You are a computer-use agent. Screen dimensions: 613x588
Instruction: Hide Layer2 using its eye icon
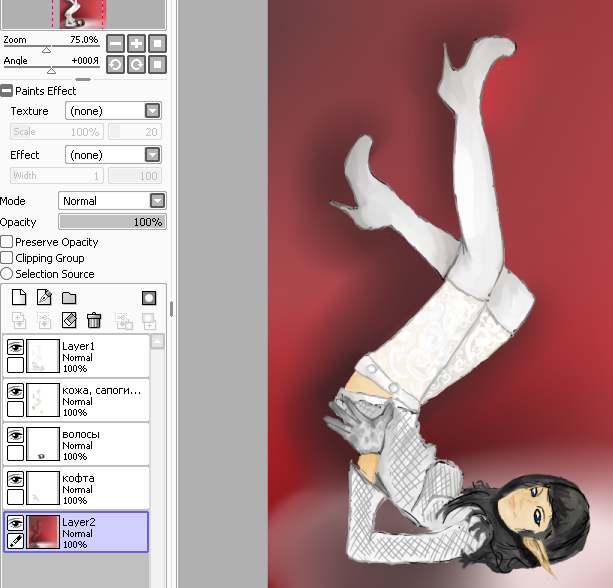pyautogui.click(x=15, y=523)
